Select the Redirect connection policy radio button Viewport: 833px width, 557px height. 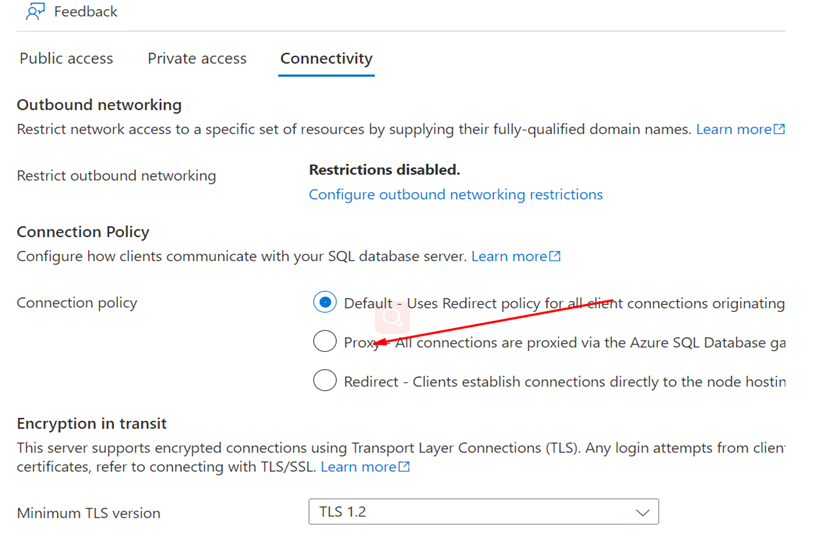click(x=325, y=381)
